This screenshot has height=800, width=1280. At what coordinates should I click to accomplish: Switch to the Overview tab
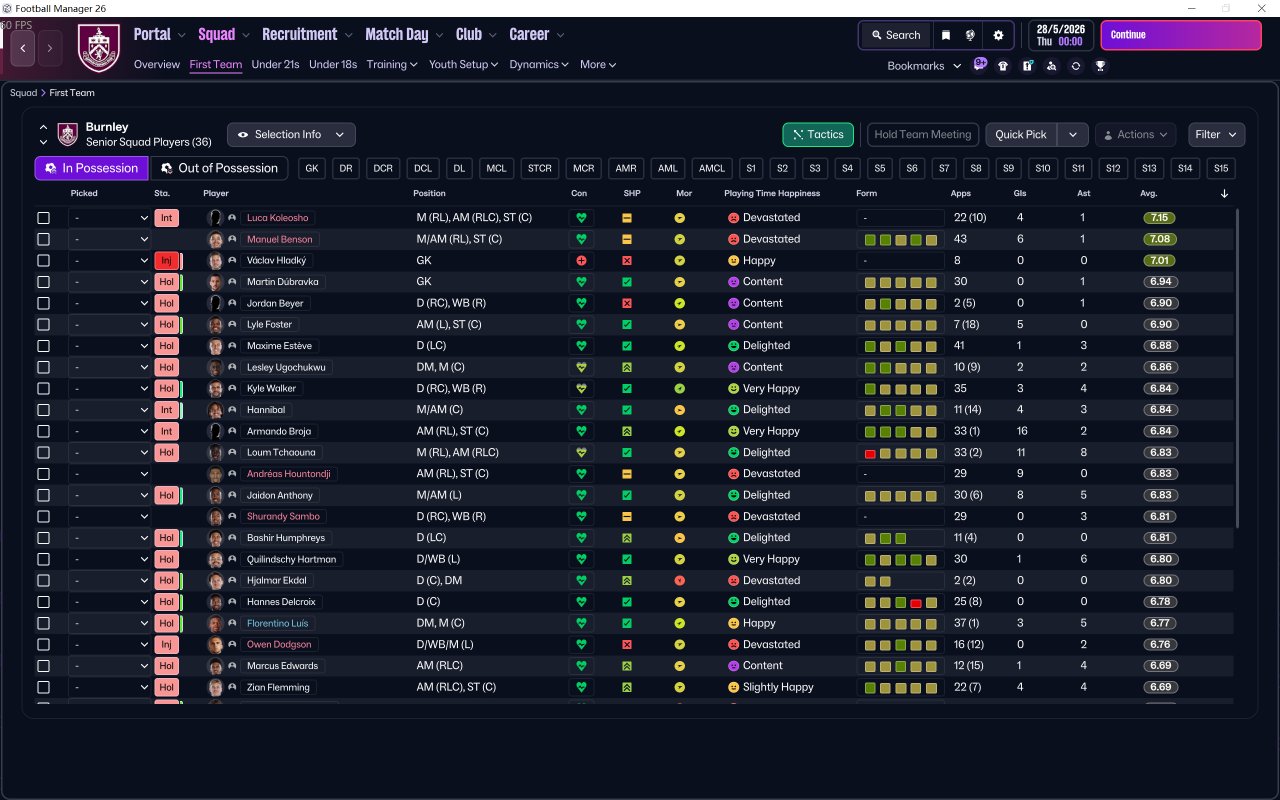coord(157,65)
